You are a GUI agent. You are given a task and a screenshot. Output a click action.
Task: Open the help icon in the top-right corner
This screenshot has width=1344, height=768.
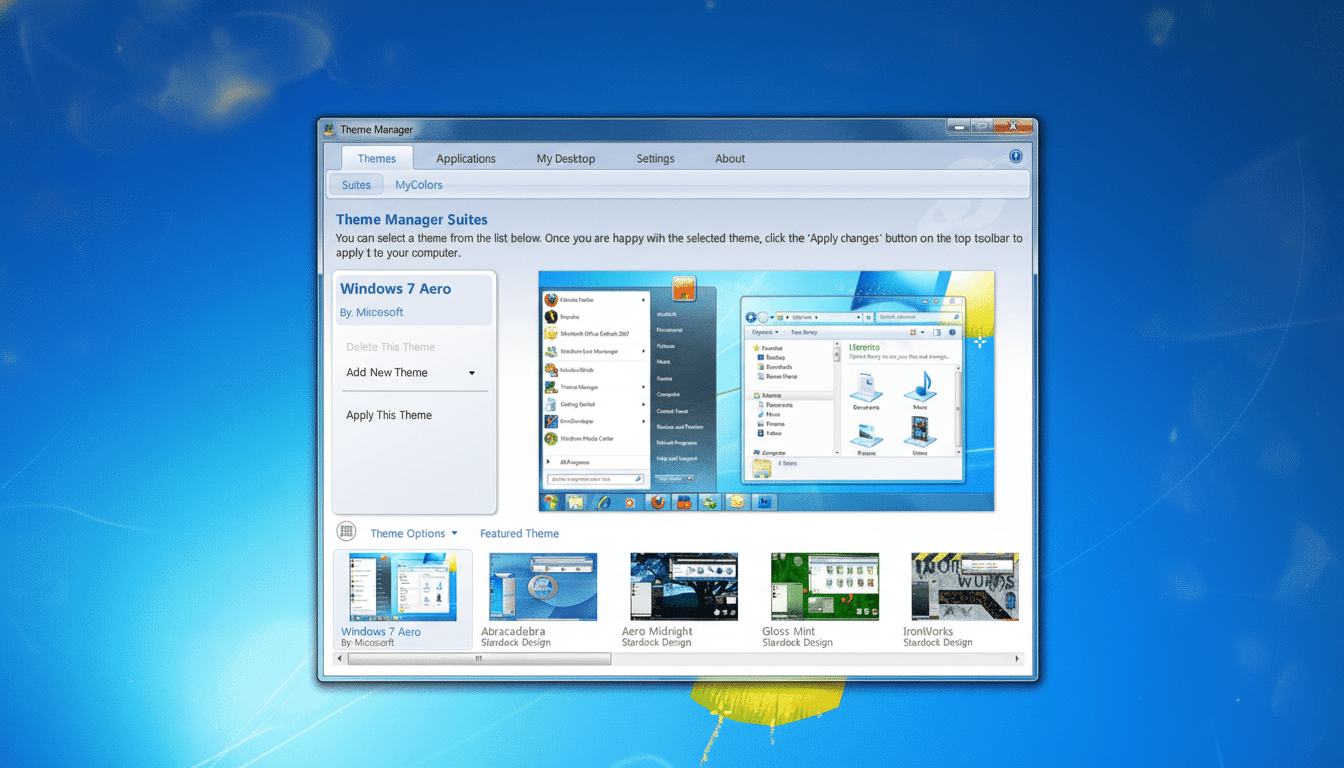[1015, 156]
